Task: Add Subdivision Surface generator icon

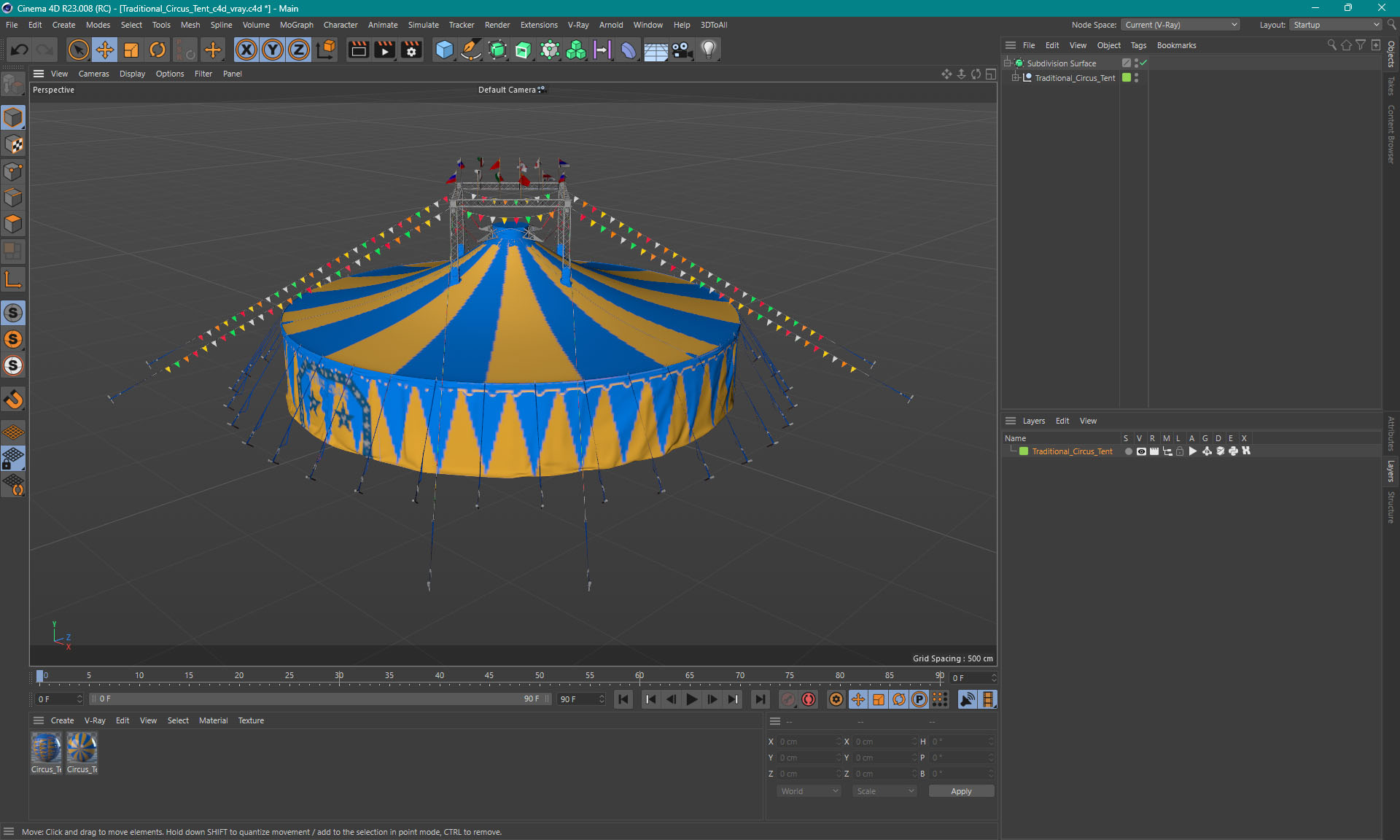Action: [x=497, y=50]
